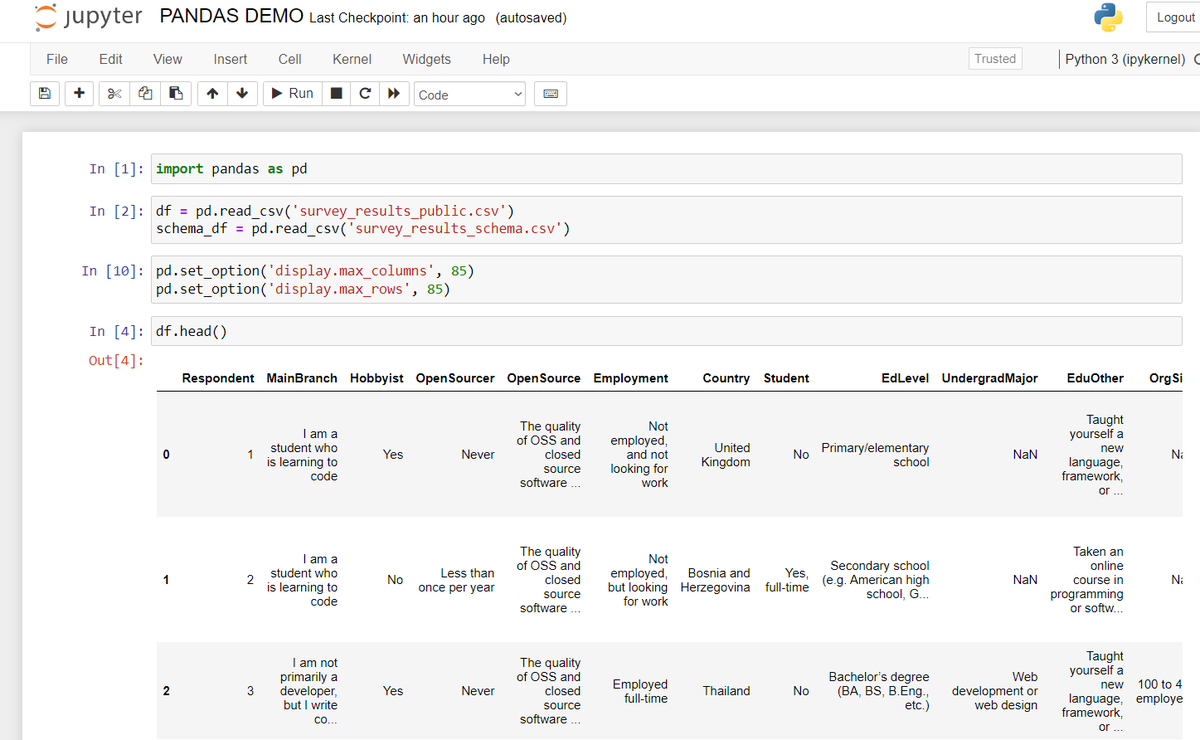Click the Student column header
The width and height of the screenshot is (1200, 740).
pos(786,378)
